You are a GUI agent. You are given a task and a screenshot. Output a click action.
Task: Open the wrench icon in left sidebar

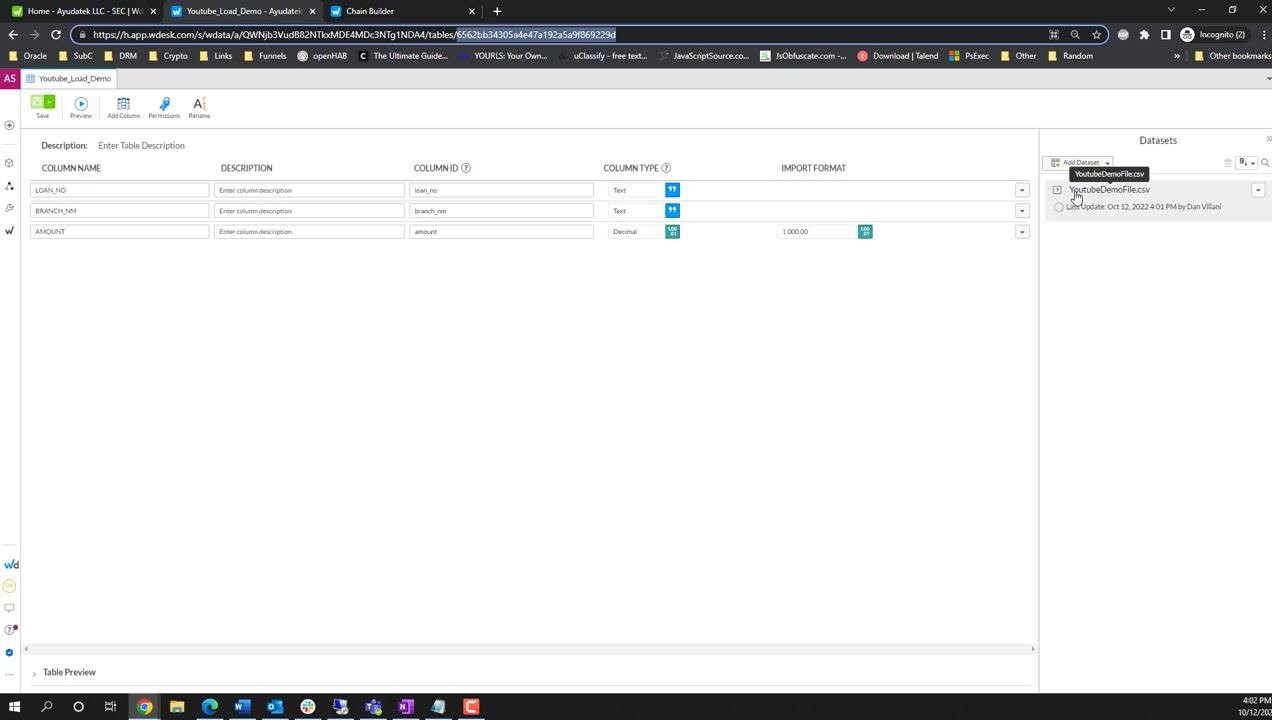tap(9, 208)
